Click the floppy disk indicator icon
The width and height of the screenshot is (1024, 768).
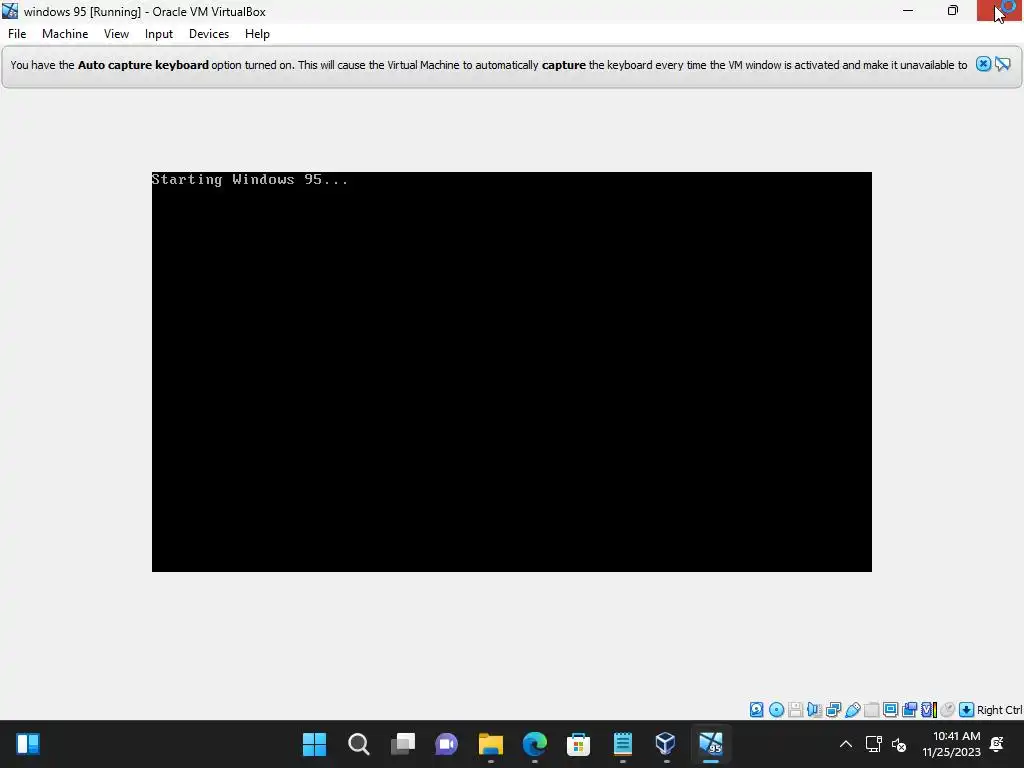[795, 710]
